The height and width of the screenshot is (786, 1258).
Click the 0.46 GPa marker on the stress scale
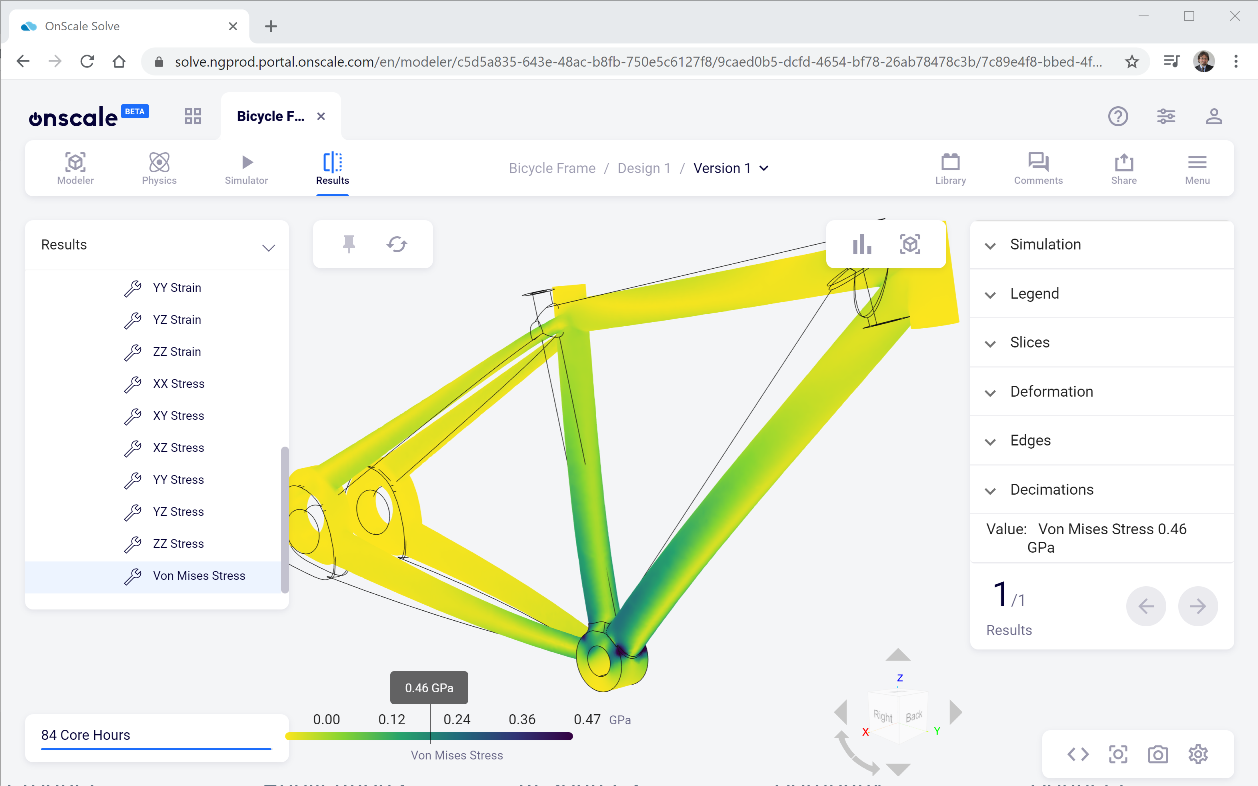(x=428, y=687)
